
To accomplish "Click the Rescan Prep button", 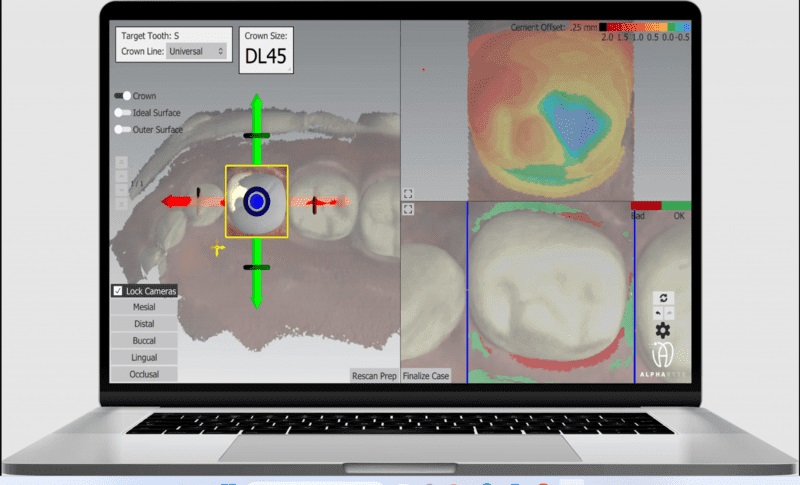I will tap(374, 376).
